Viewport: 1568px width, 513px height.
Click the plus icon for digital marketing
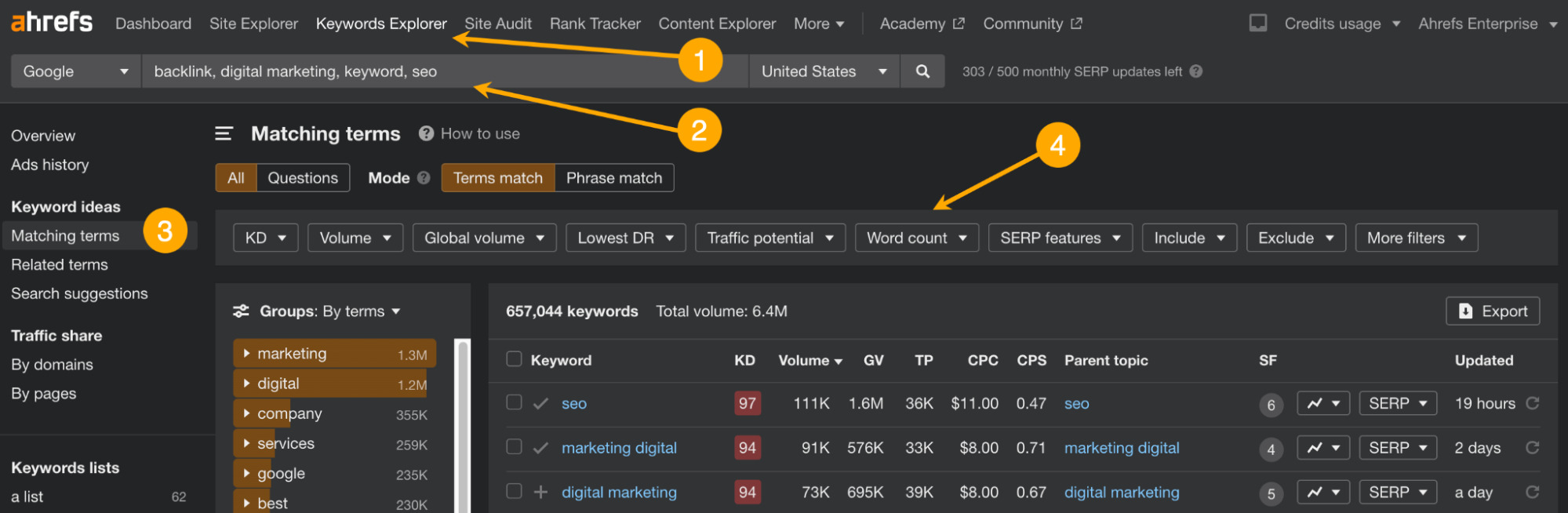[x=540, y=492]
